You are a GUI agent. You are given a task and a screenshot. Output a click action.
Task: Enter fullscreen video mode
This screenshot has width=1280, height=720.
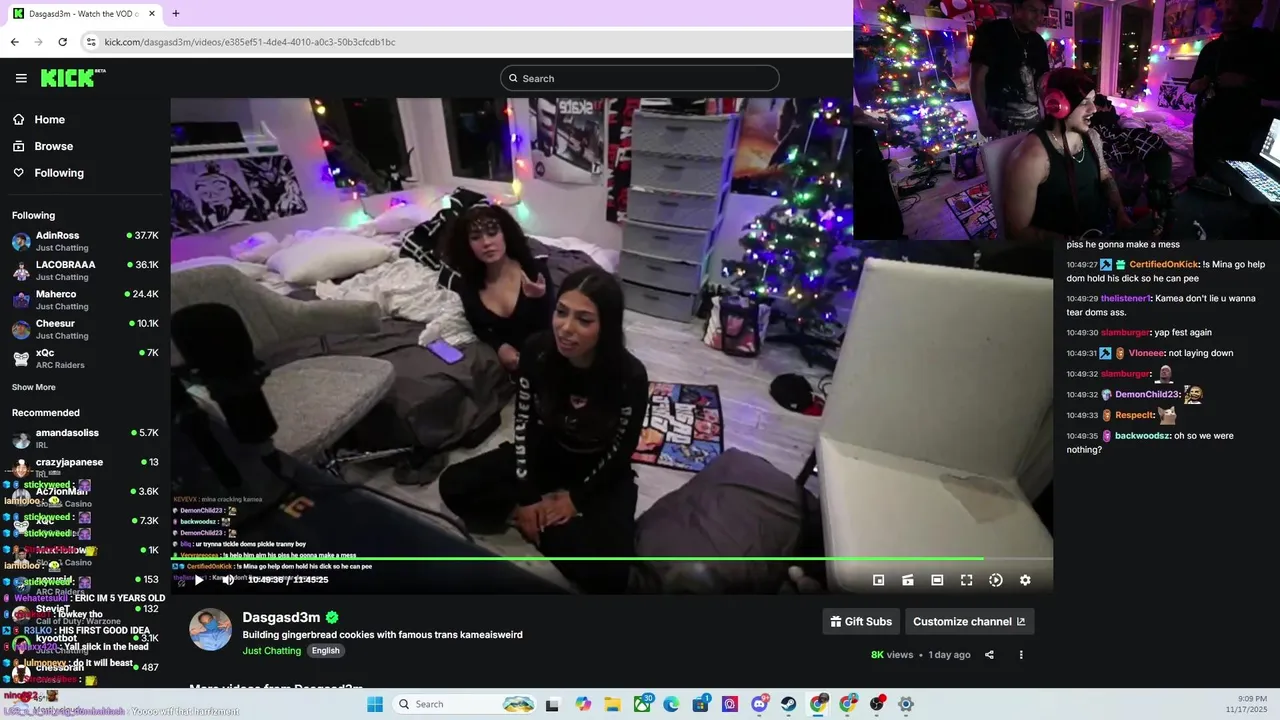tap(966, 580)
